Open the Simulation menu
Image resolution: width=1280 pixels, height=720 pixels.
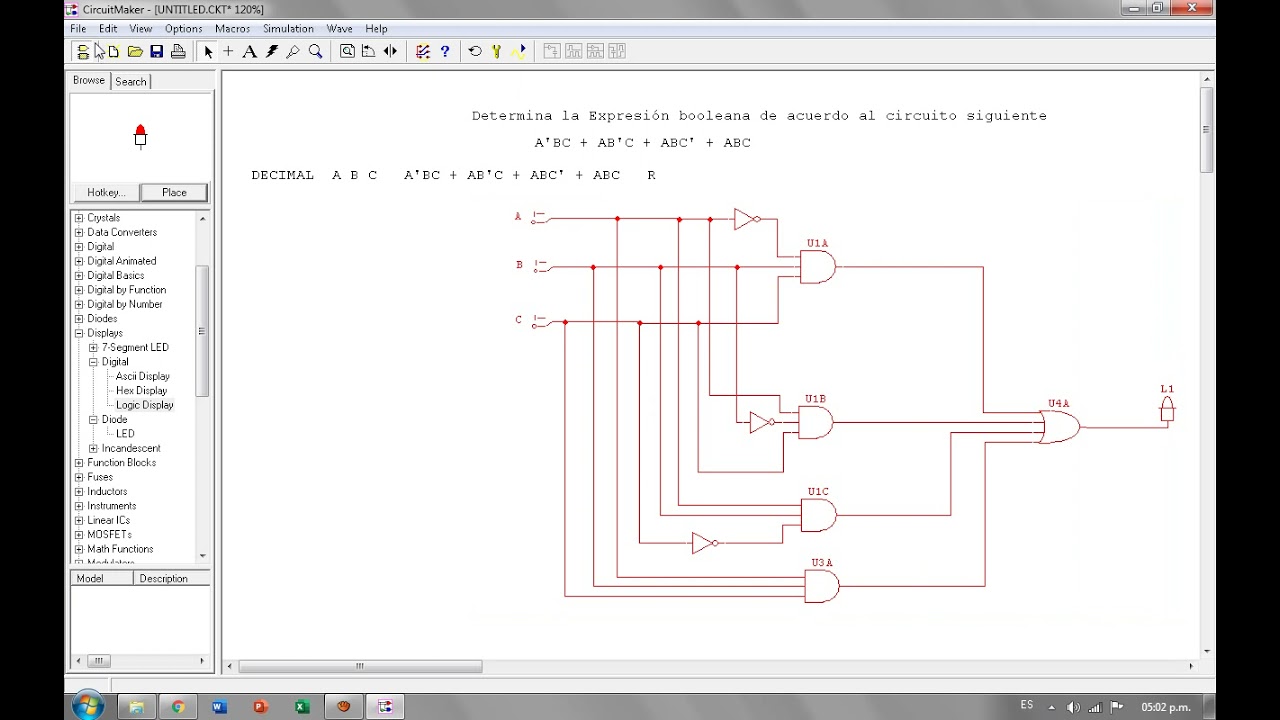[x=288, y=29]
